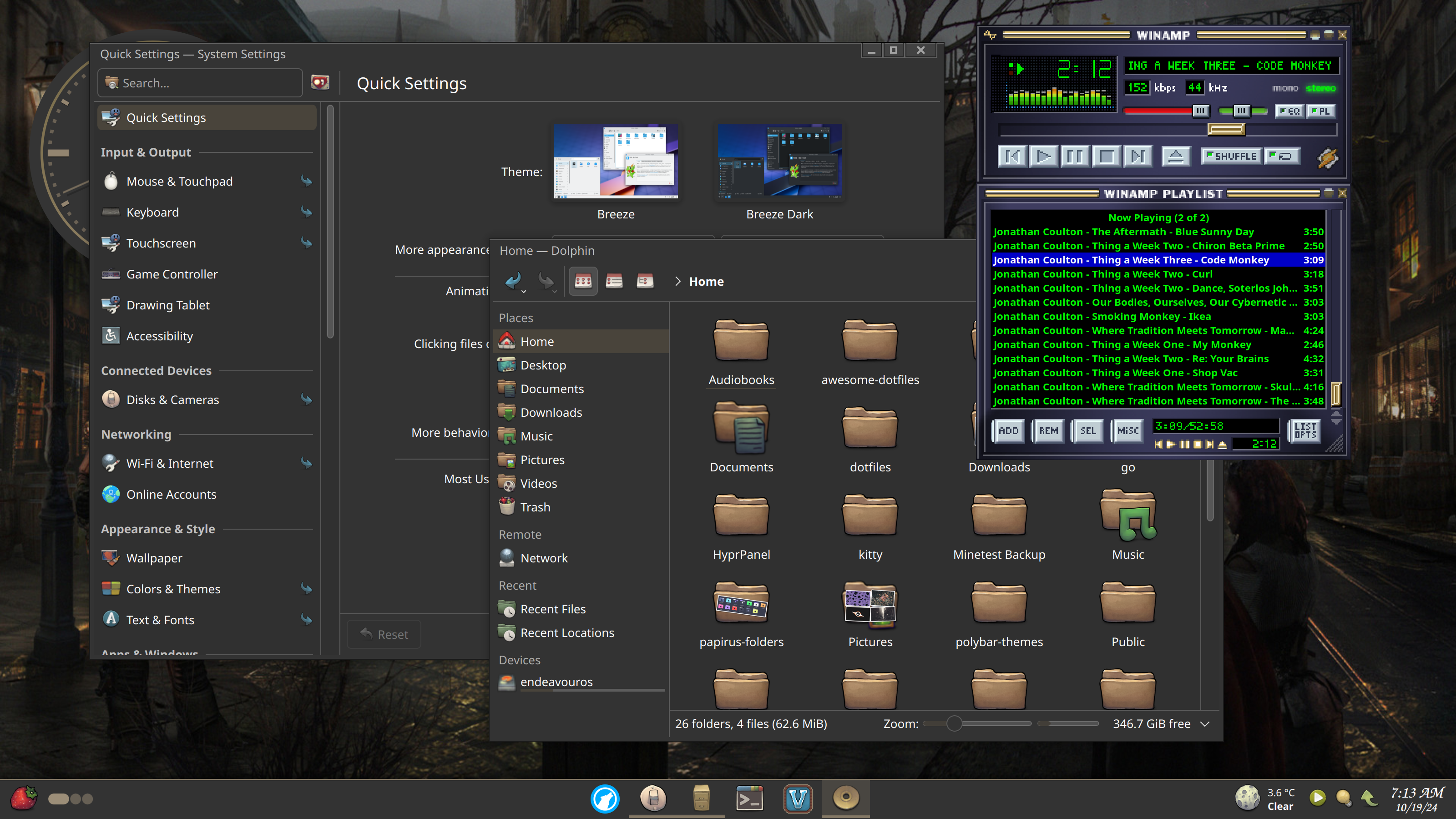Image resolution: width=1456 pixels, height=819 pixels.
Task: Open the REM menu in Winamp Playlist
Action: point(1048,431)
